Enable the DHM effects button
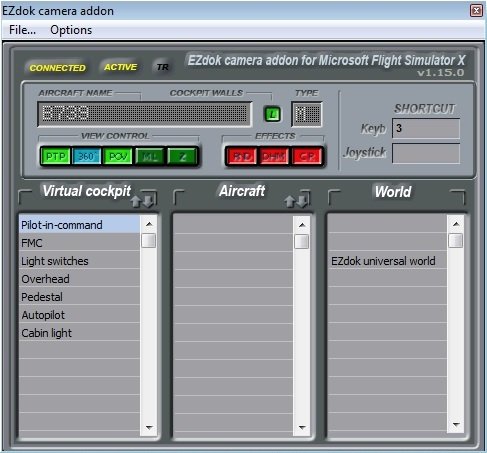 coord(273,156)
